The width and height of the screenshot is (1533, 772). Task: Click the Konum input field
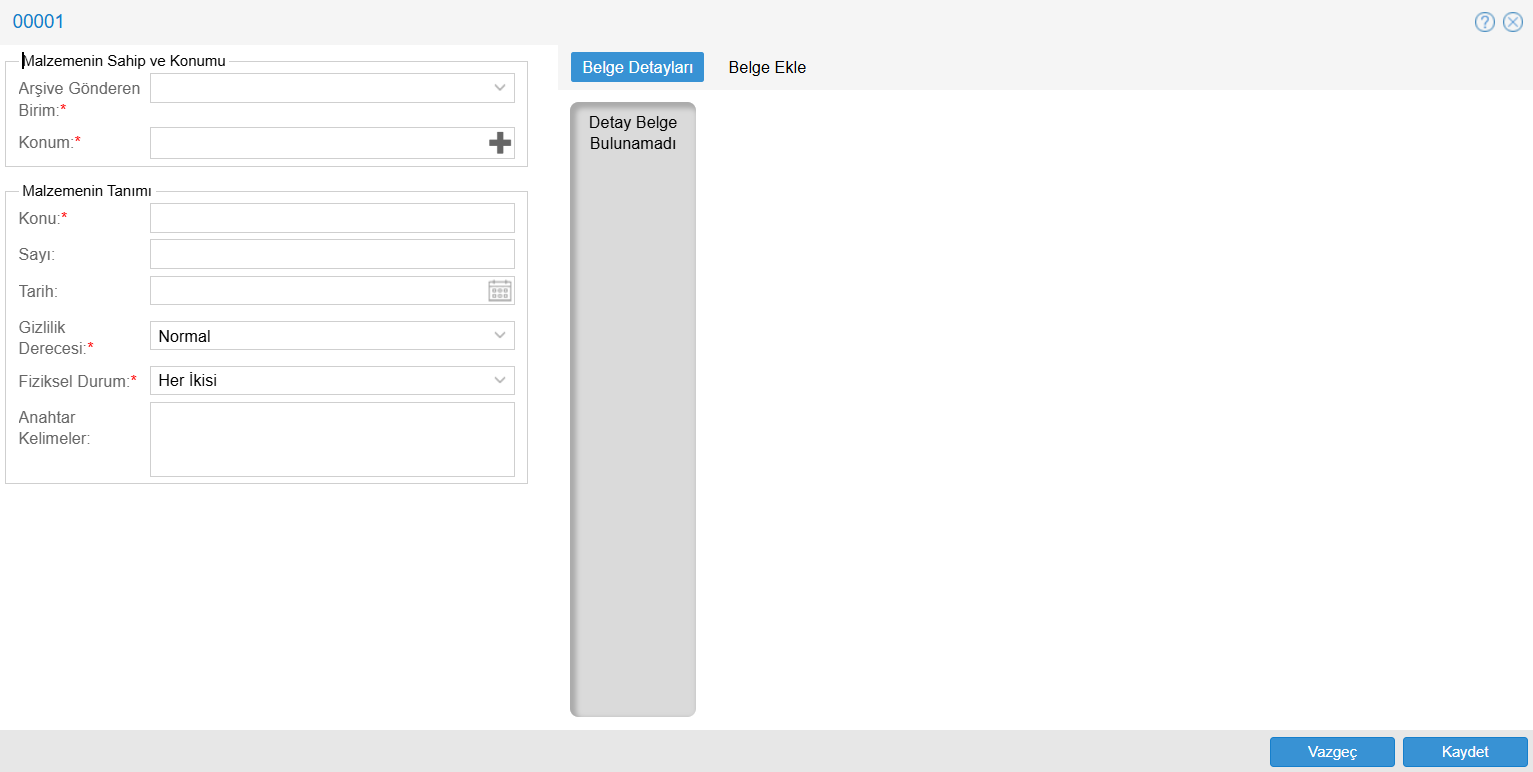click(x=317, y=143)
